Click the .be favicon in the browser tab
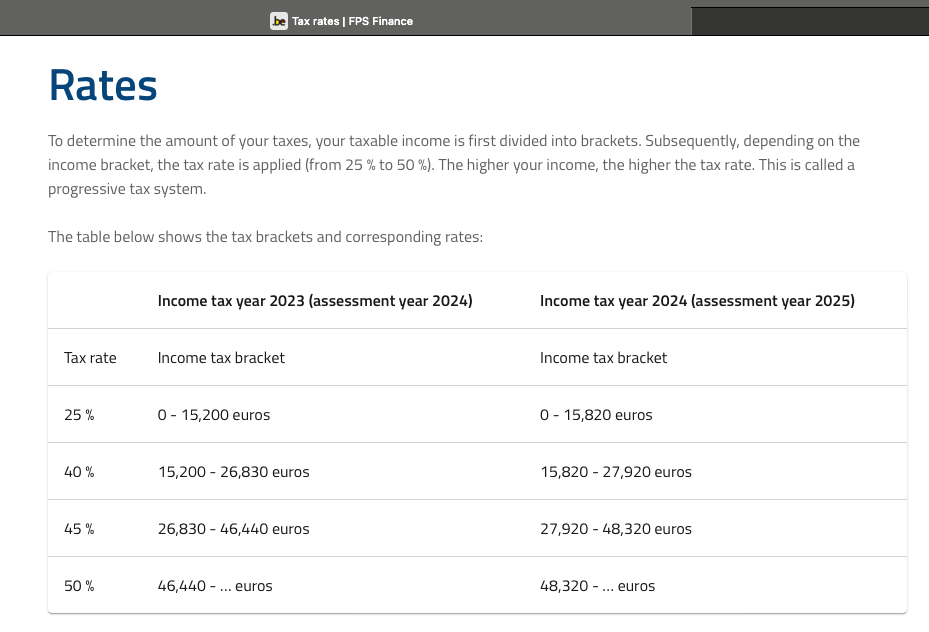The image size is (929, 632). pos(279,20)
